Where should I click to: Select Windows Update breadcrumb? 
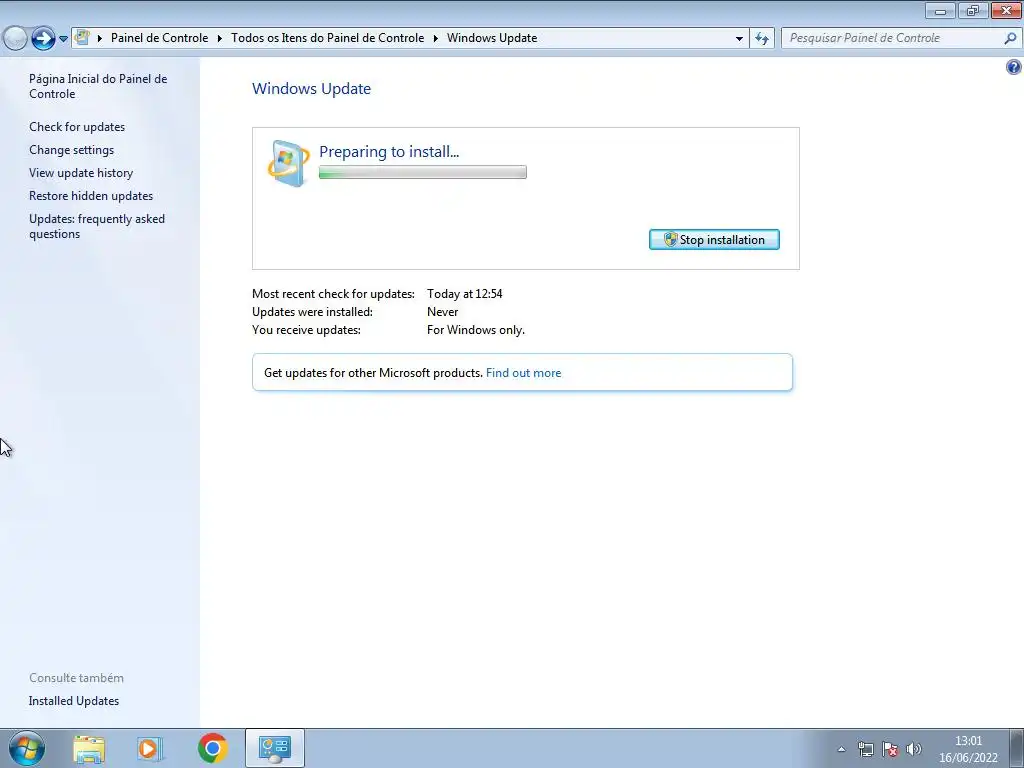(x=492, y=38)
